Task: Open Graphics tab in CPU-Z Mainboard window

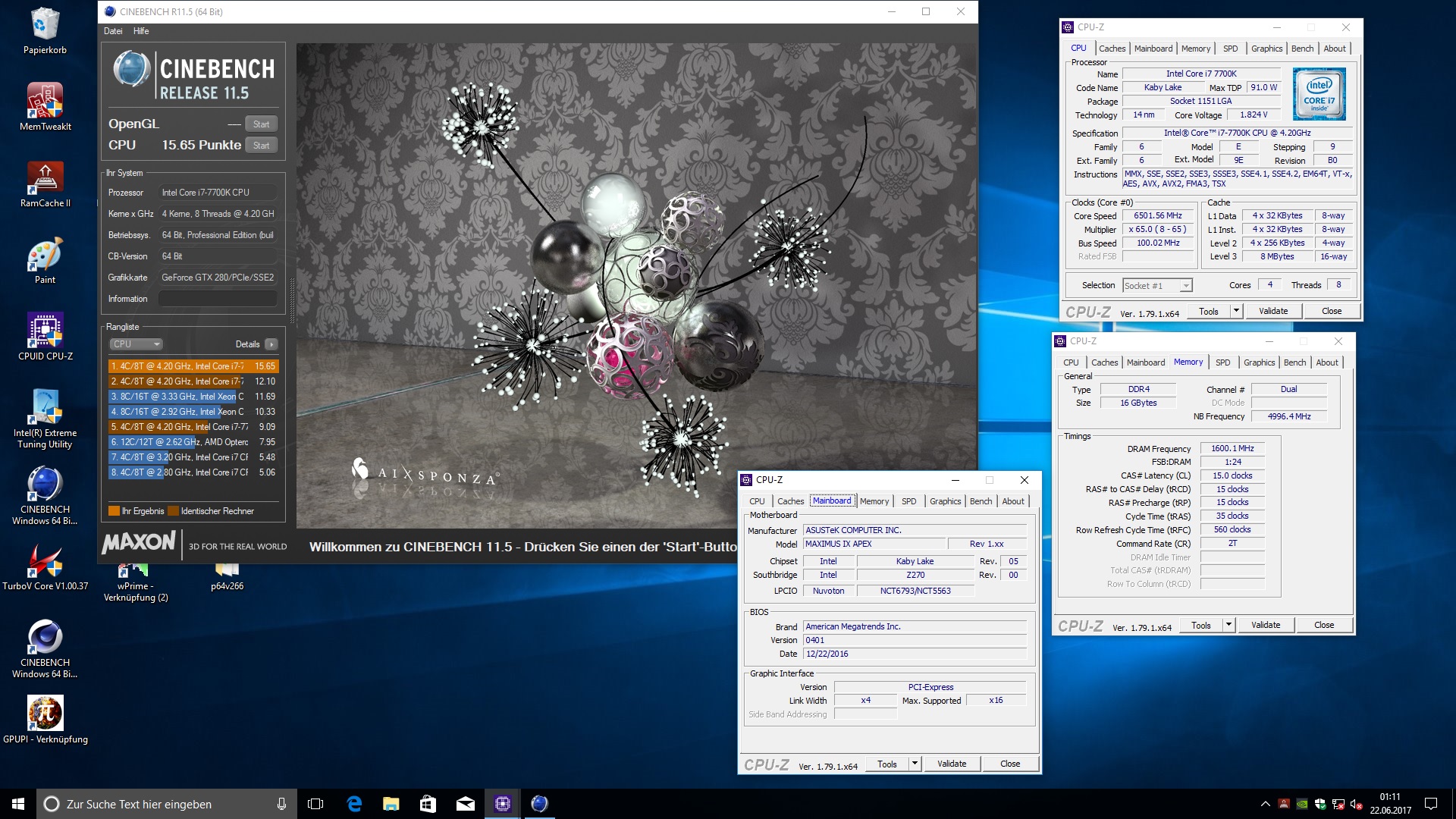Action: [945, 501]
